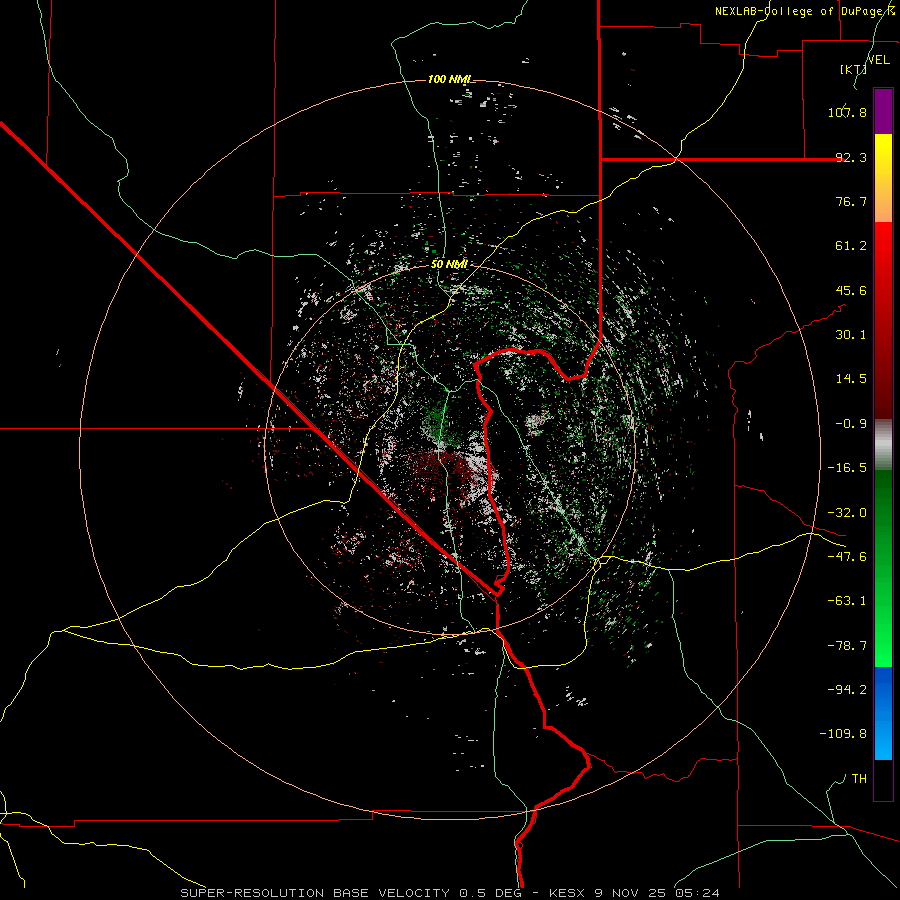Click the 61.2 velocity scale value
Image resolution: width=900 pixels, height=900 pixels.
(851, 246)
